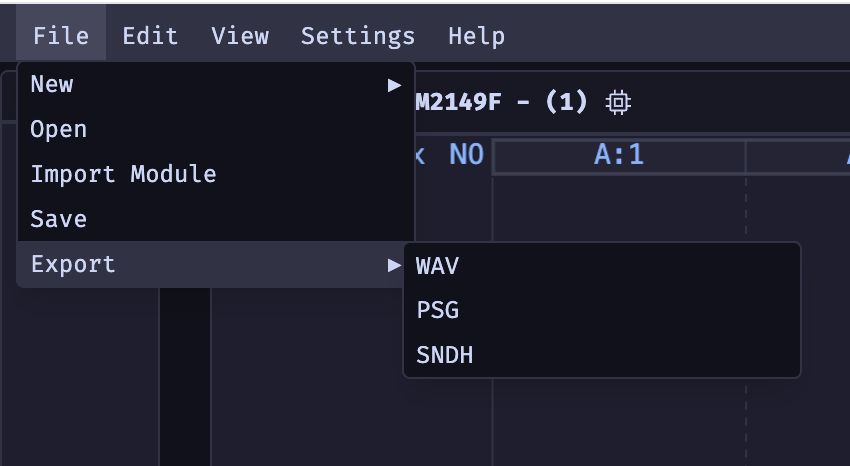Open the Edit menu
The width and height of the screenshot is (850, 466).
click(x=150, y=36)
